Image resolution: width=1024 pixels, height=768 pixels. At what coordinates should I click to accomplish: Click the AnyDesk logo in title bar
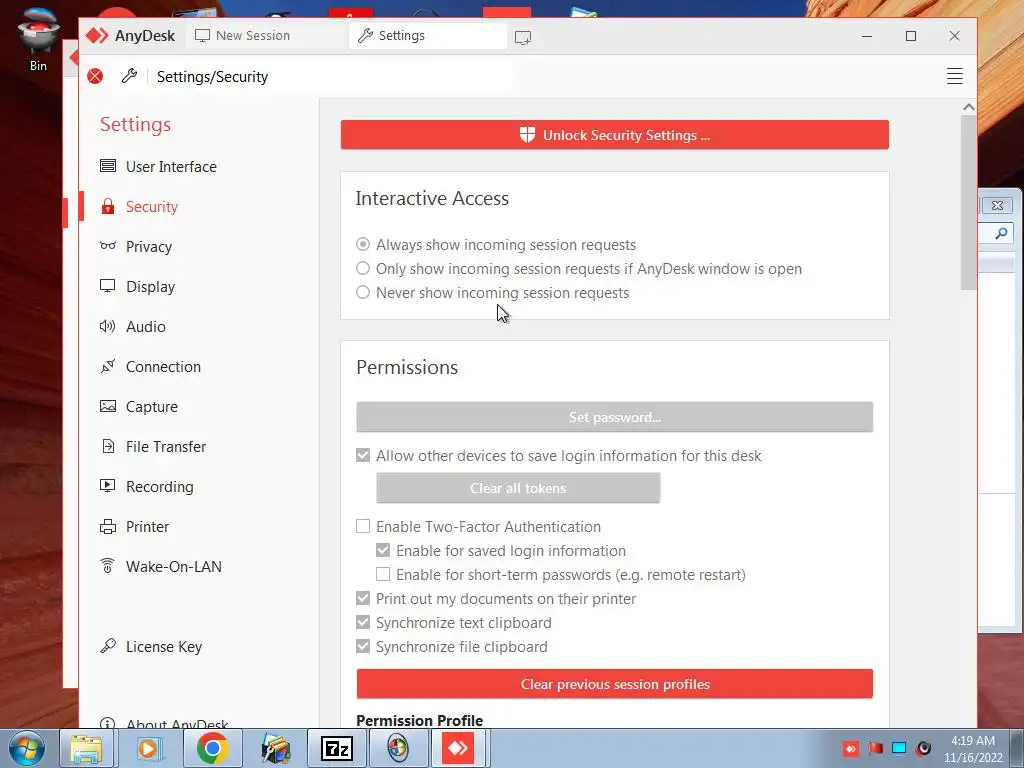click(97, 35)
